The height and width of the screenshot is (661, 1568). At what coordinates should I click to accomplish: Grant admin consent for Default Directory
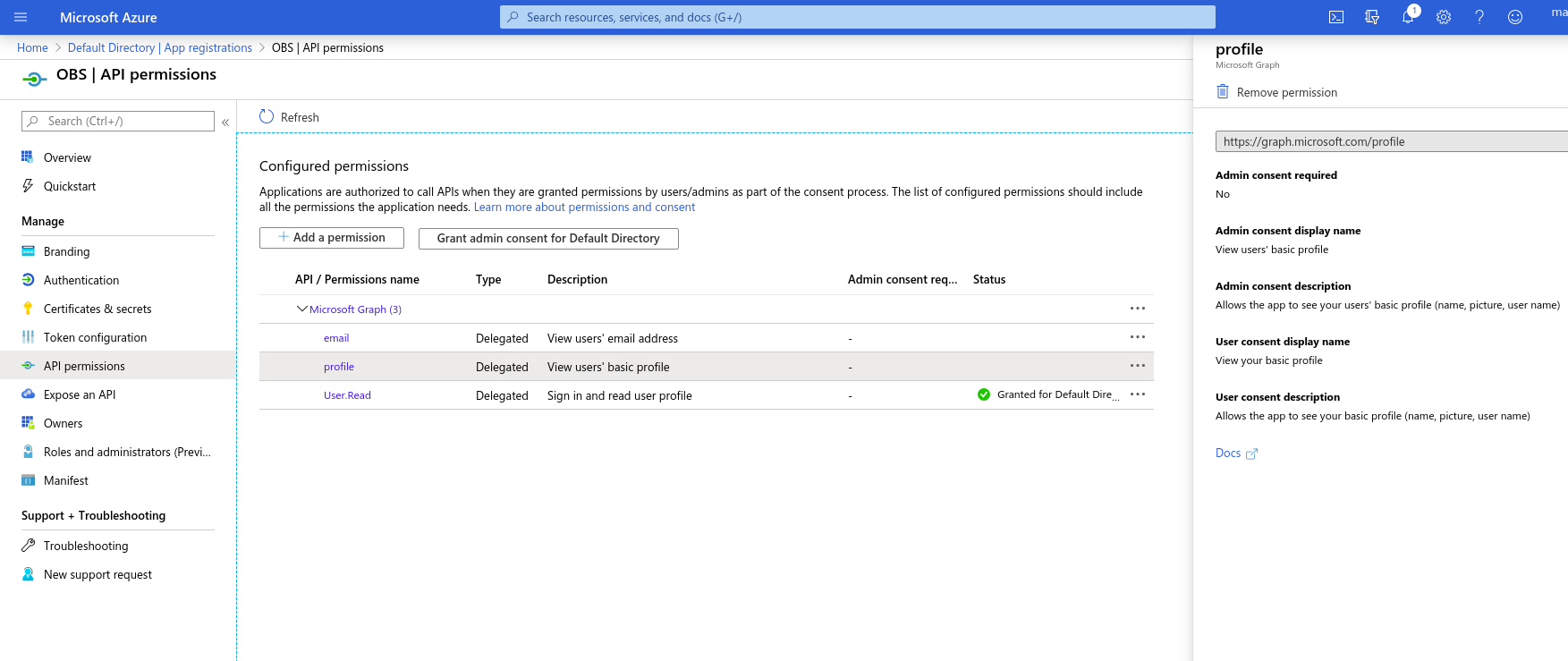(x=548, y=238)
